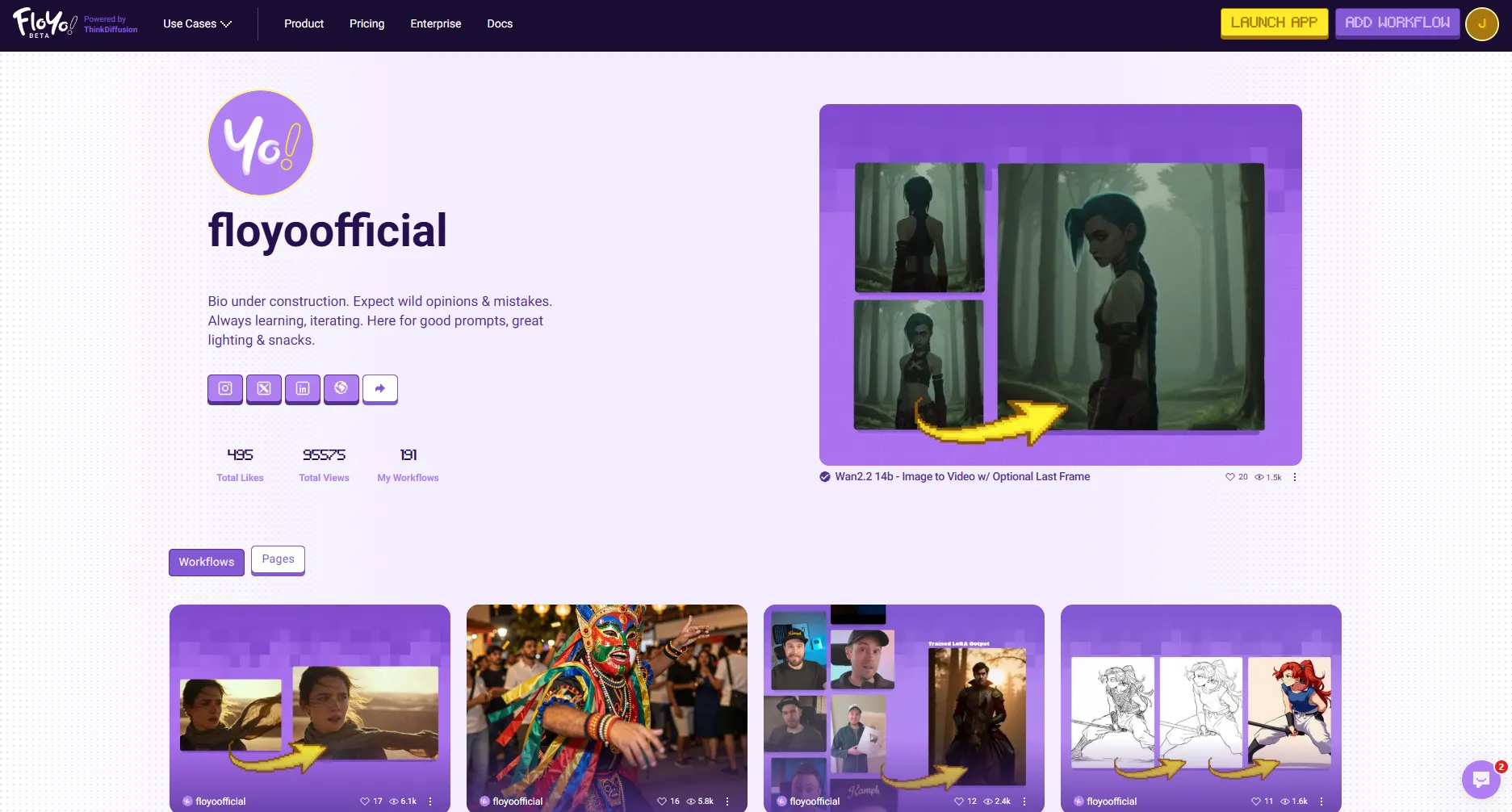Click the verified badge beside Wan2.2 14b title
Viewport: 1512px width, 812px height.
(825, 477)
